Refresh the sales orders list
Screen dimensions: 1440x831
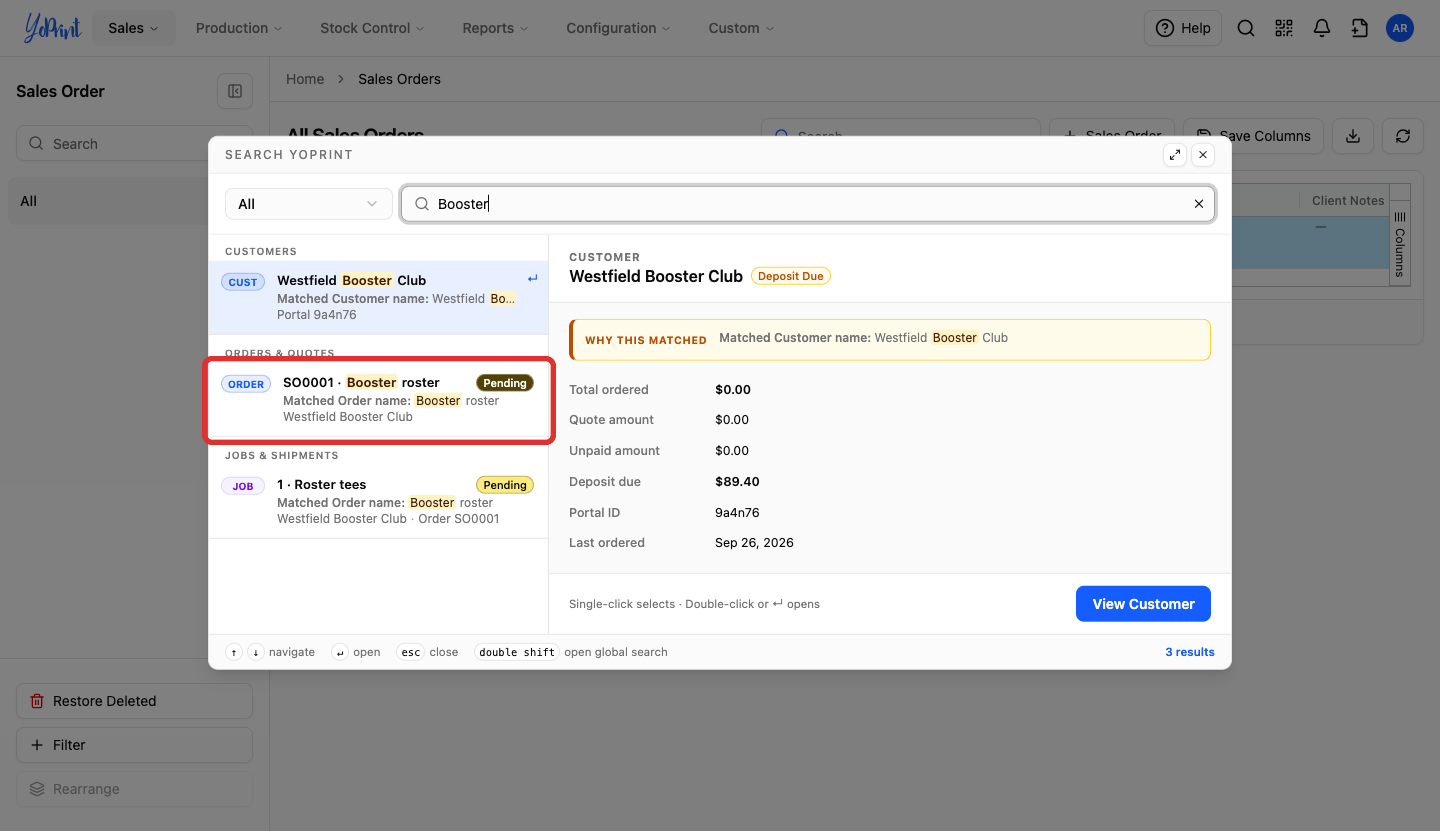click(x=1403, y=136)
